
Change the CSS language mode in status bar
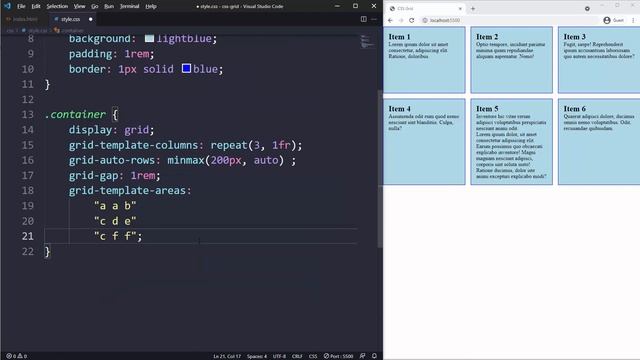point(313,356)
